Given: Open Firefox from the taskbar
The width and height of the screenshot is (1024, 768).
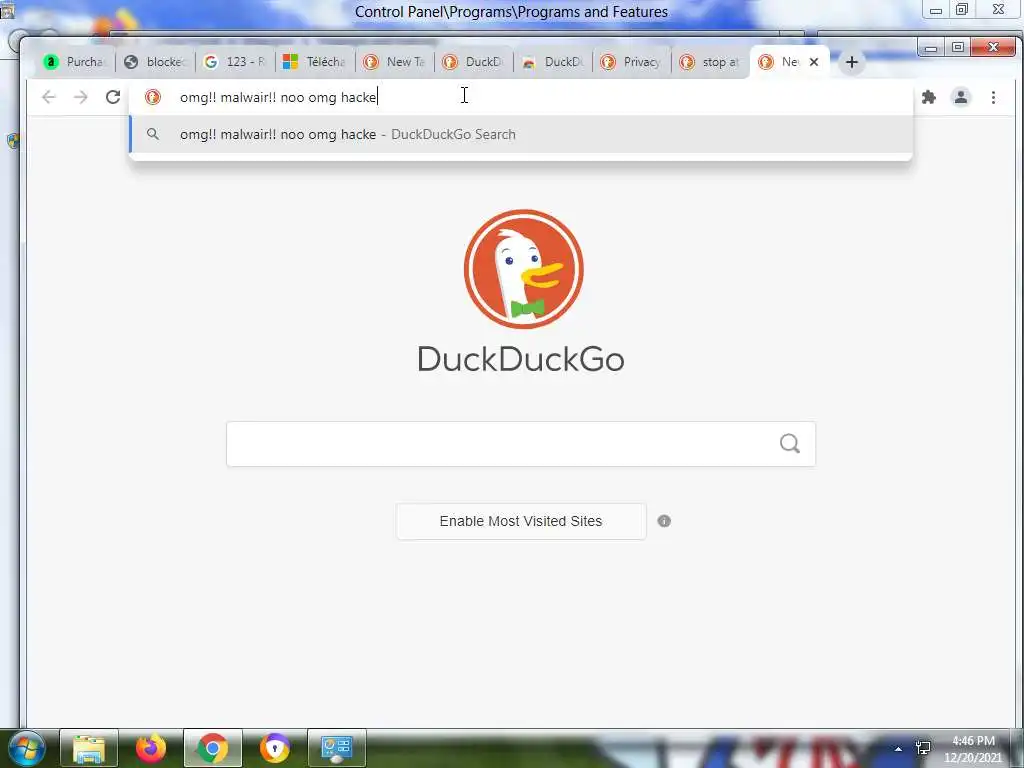Looking at the screenshot, I should (151, 748).
